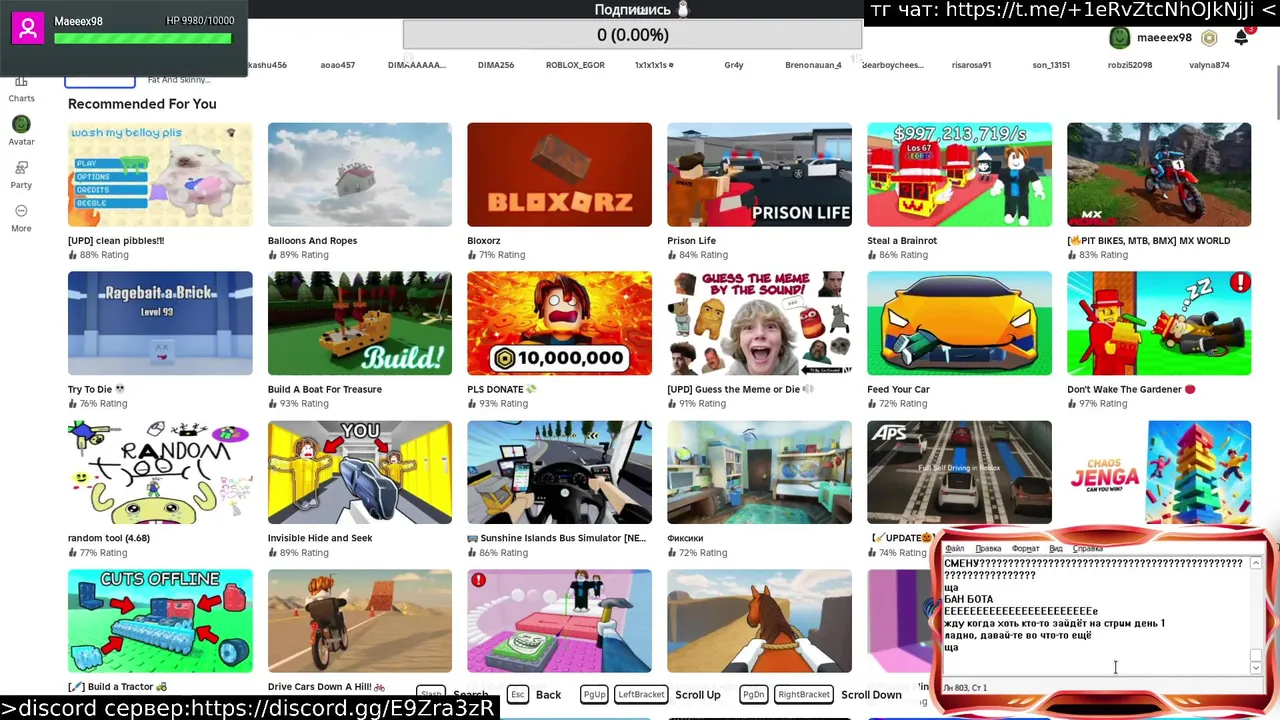
Task: Click the Scroll Up hint button
Action: 698,694
